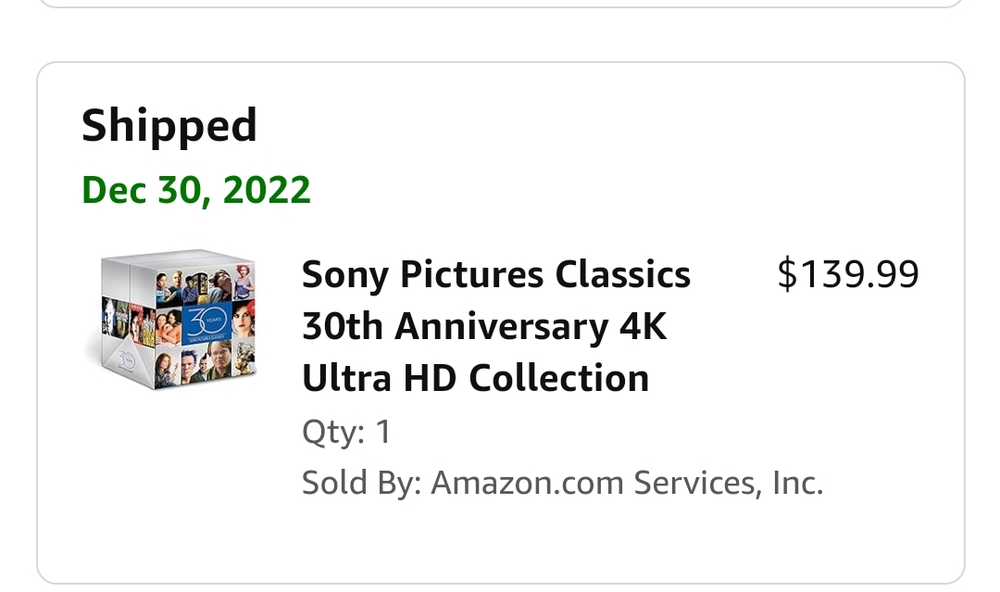Image resolution: width=1000 pixels, height=592 pixels.
Task: Click the "Sold By:" label text
Action: [x=361, y=483]
